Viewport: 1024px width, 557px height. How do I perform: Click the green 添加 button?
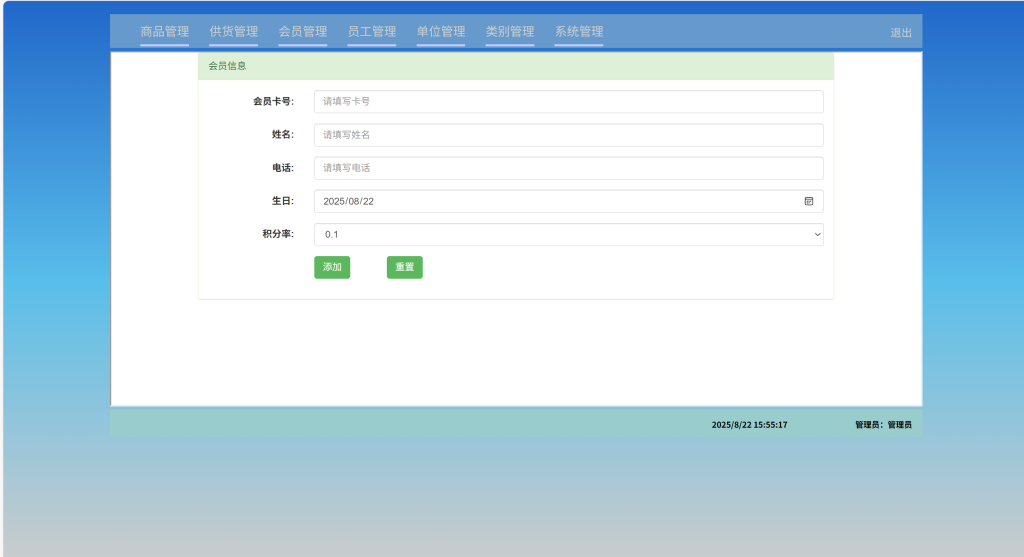pos(332,267)
